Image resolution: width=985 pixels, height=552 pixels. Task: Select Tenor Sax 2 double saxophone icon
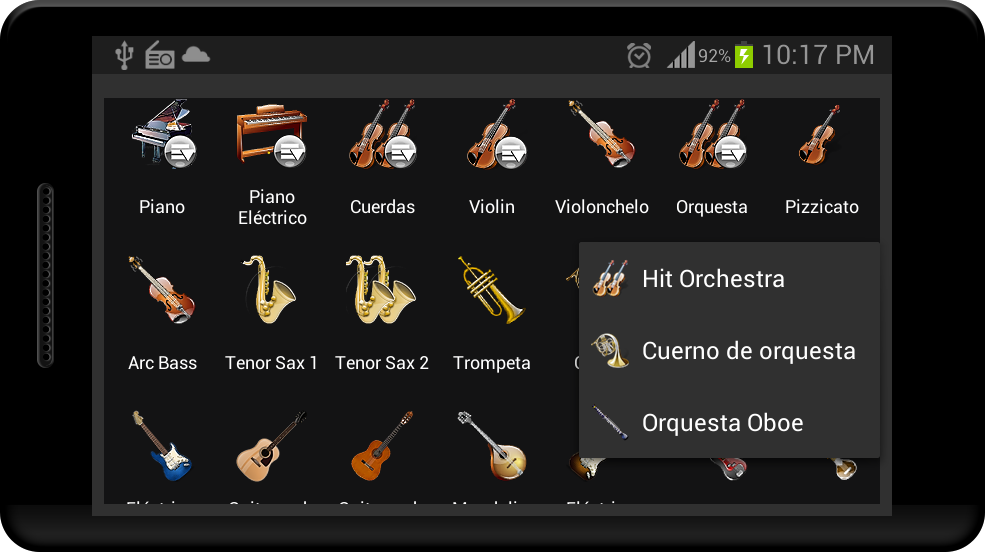381,289
